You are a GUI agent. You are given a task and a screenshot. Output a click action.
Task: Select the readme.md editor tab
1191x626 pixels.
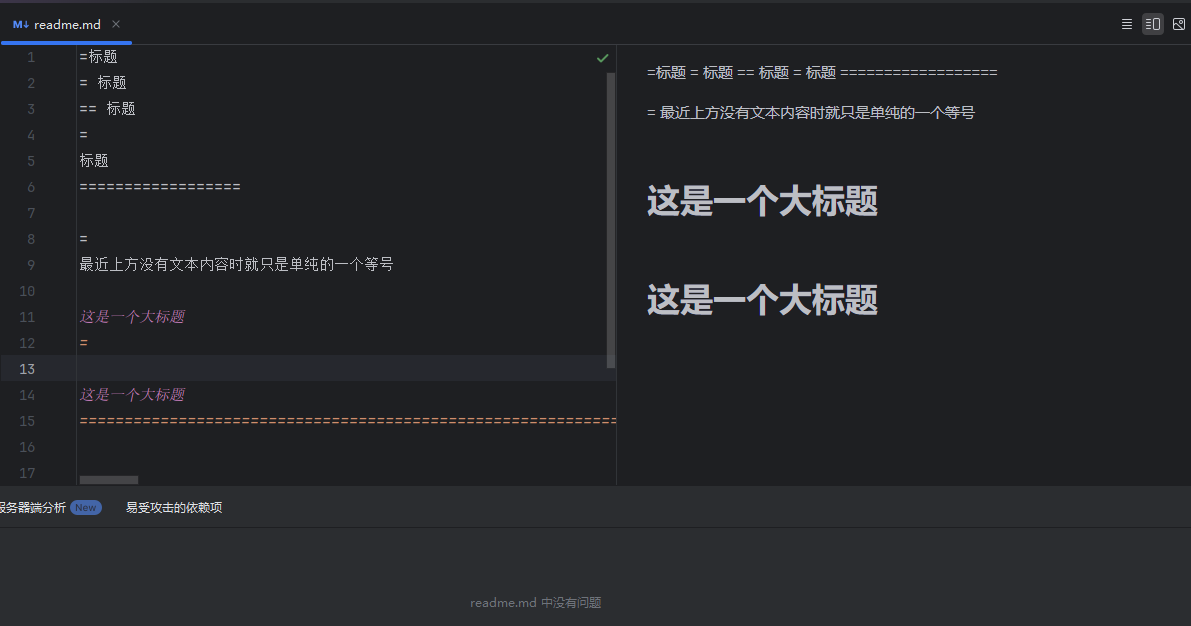click(67, 24)
